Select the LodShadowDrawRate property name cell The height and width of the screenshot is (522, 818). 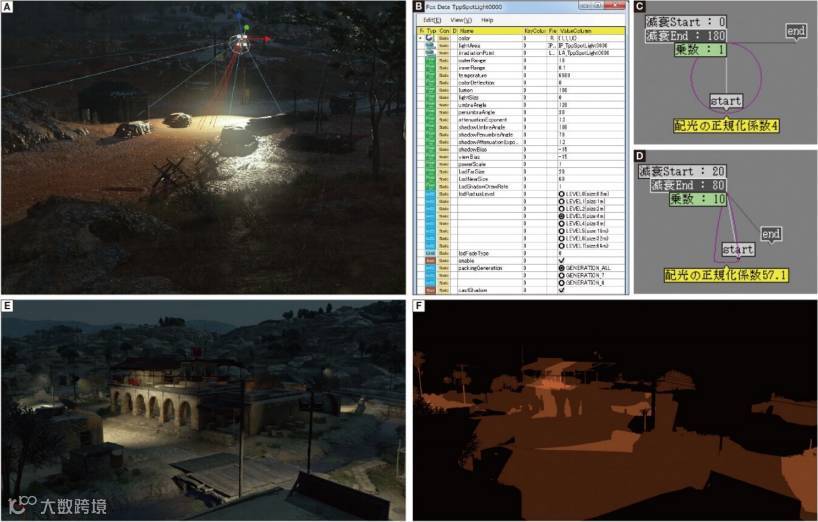(x=490, y=186)
